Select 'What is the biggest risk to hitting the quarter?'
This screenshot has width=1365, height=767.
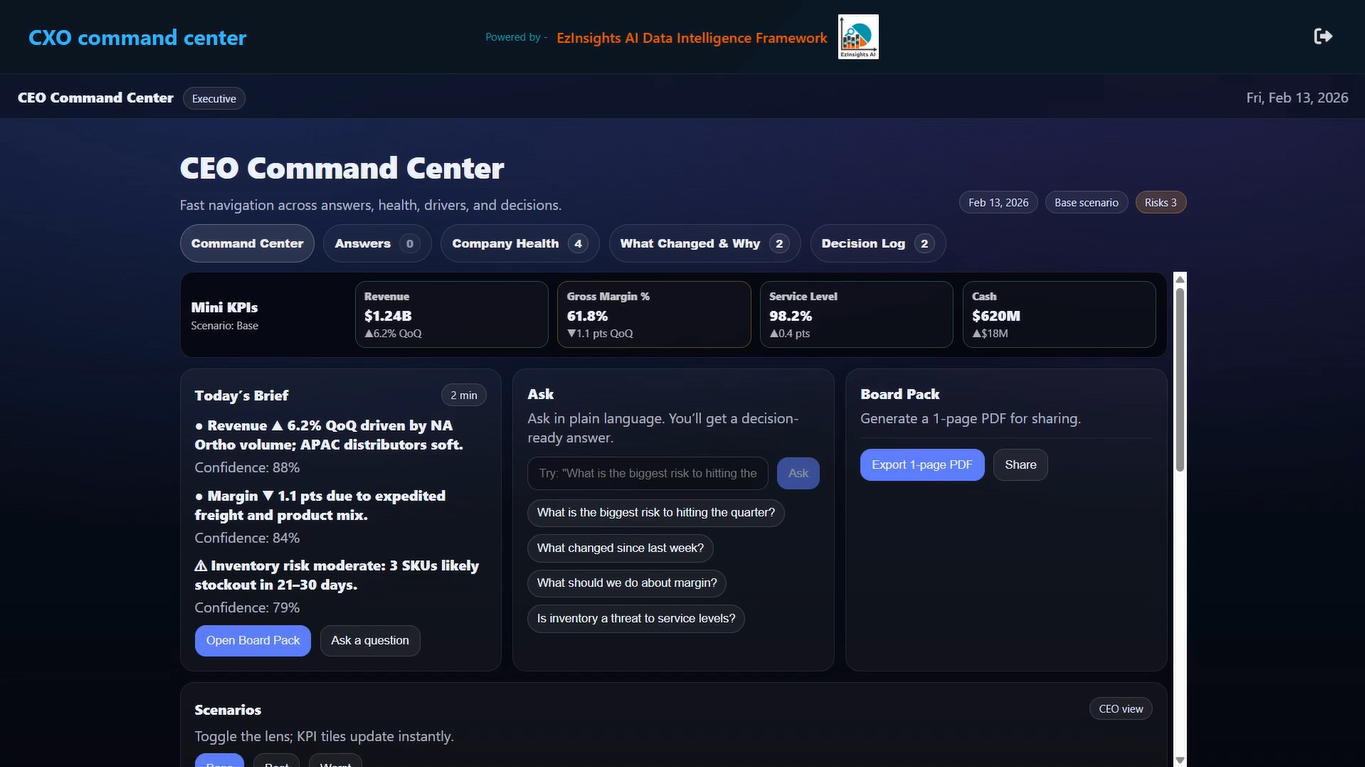click(656, 513)
